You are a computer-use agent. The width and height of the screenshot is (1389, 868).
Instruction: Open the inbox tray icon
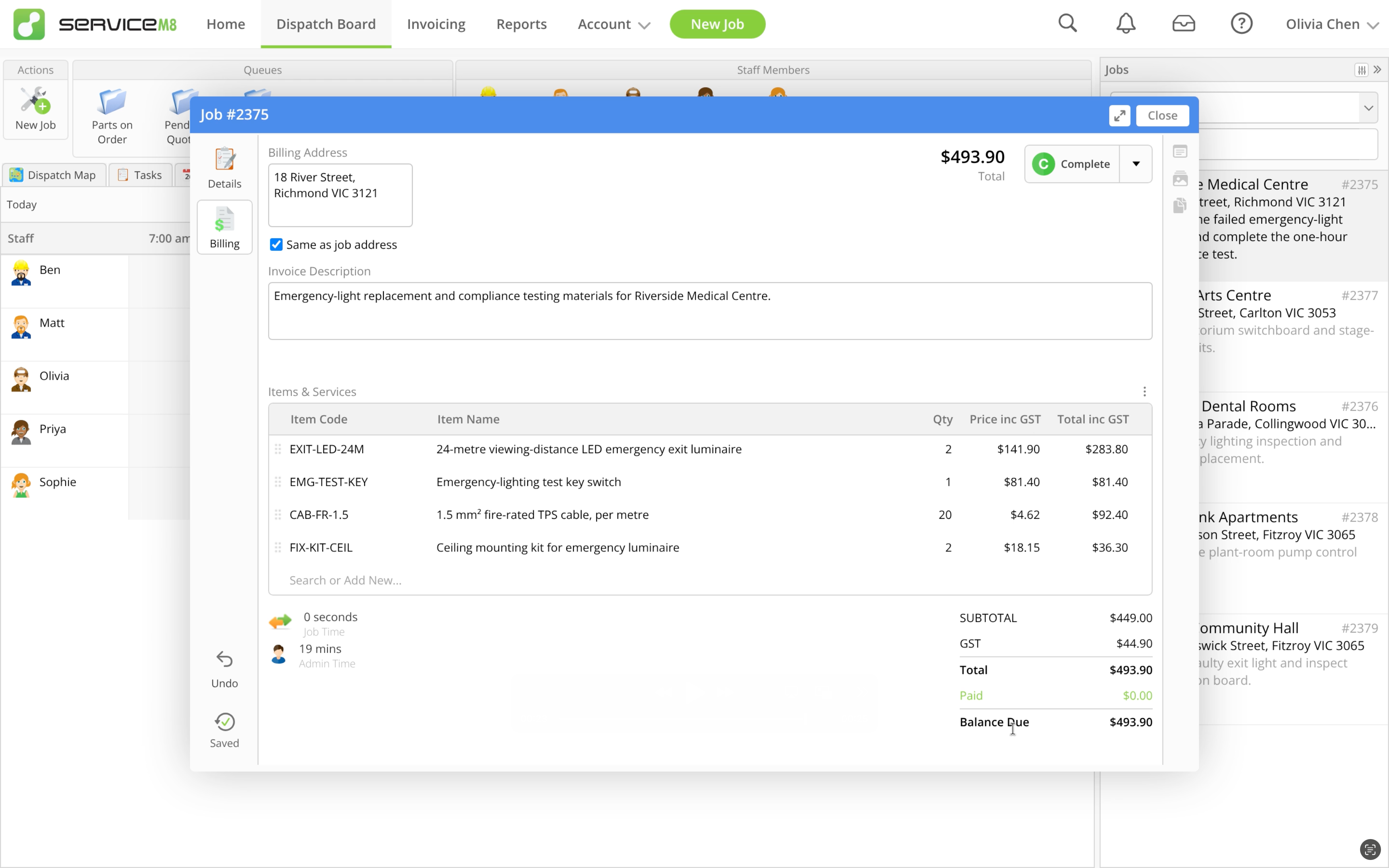pos(1184,24)
